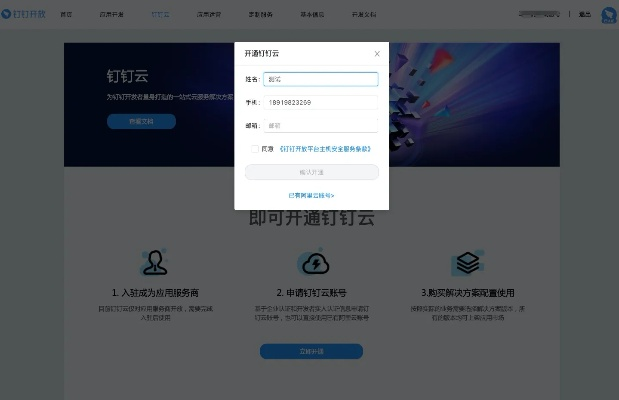
Task: Click the stacked layers icon for 购买解决方案
Action: pyautogui.click(x=467, y=263)
